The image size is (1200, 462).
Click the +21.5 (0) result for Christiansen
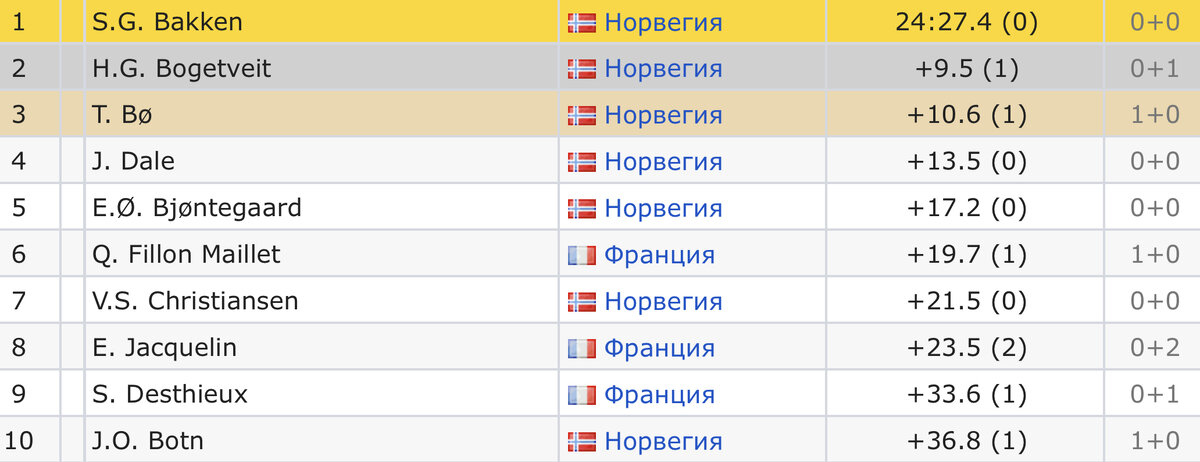(x=966, y=301)
